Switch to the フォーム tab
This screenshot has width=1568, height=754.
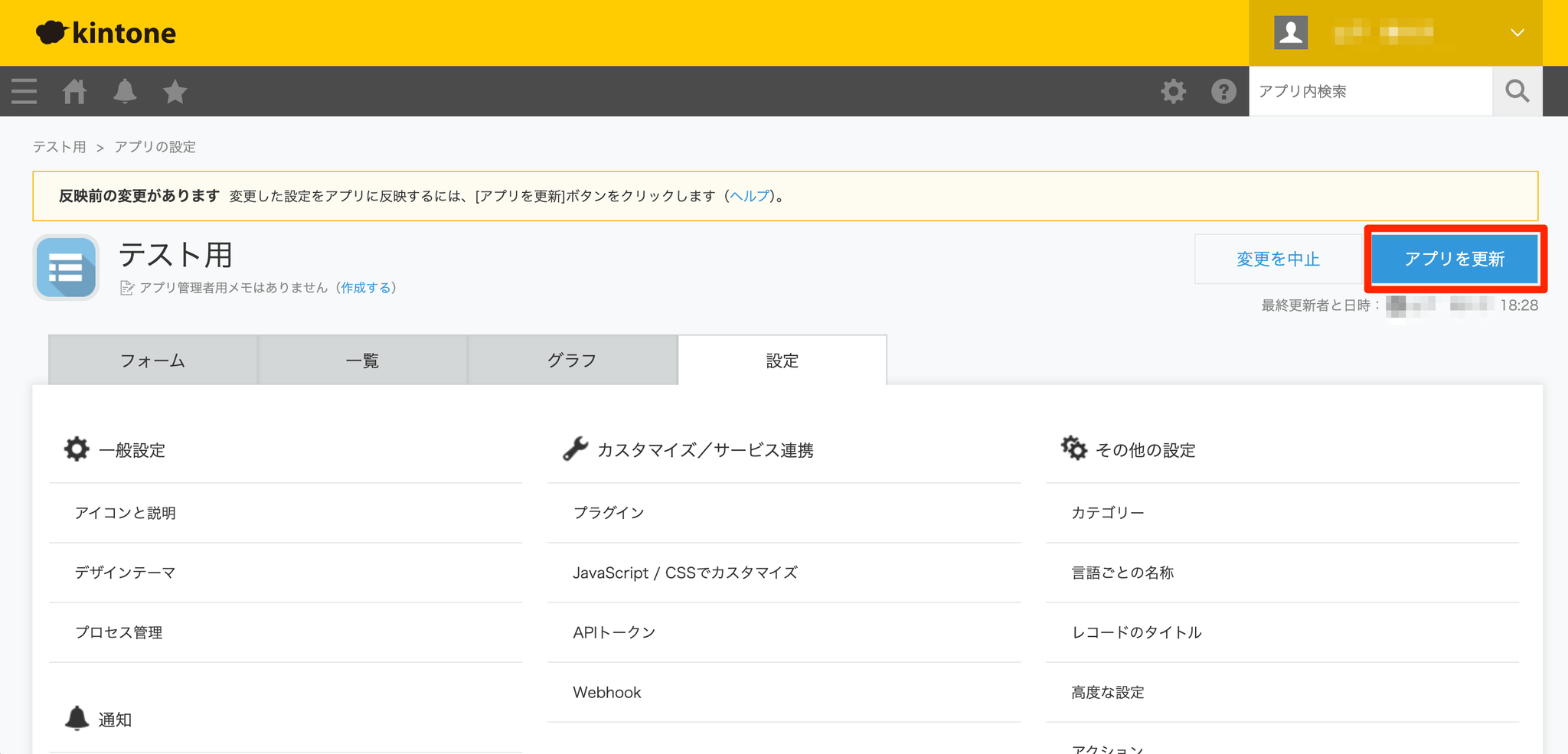[152, 361]
